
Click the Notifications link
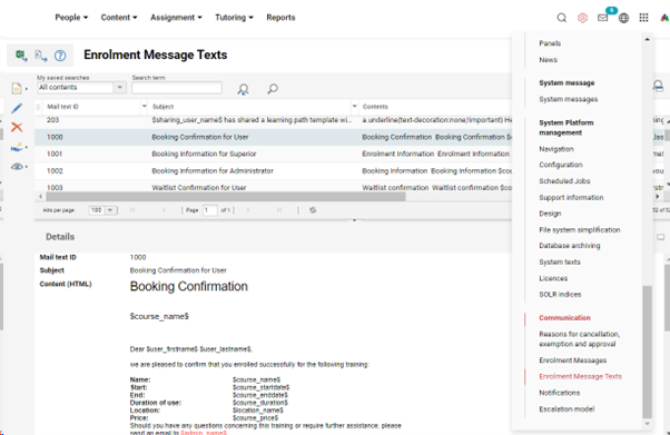pyautogui.click(x=560, y=393)
